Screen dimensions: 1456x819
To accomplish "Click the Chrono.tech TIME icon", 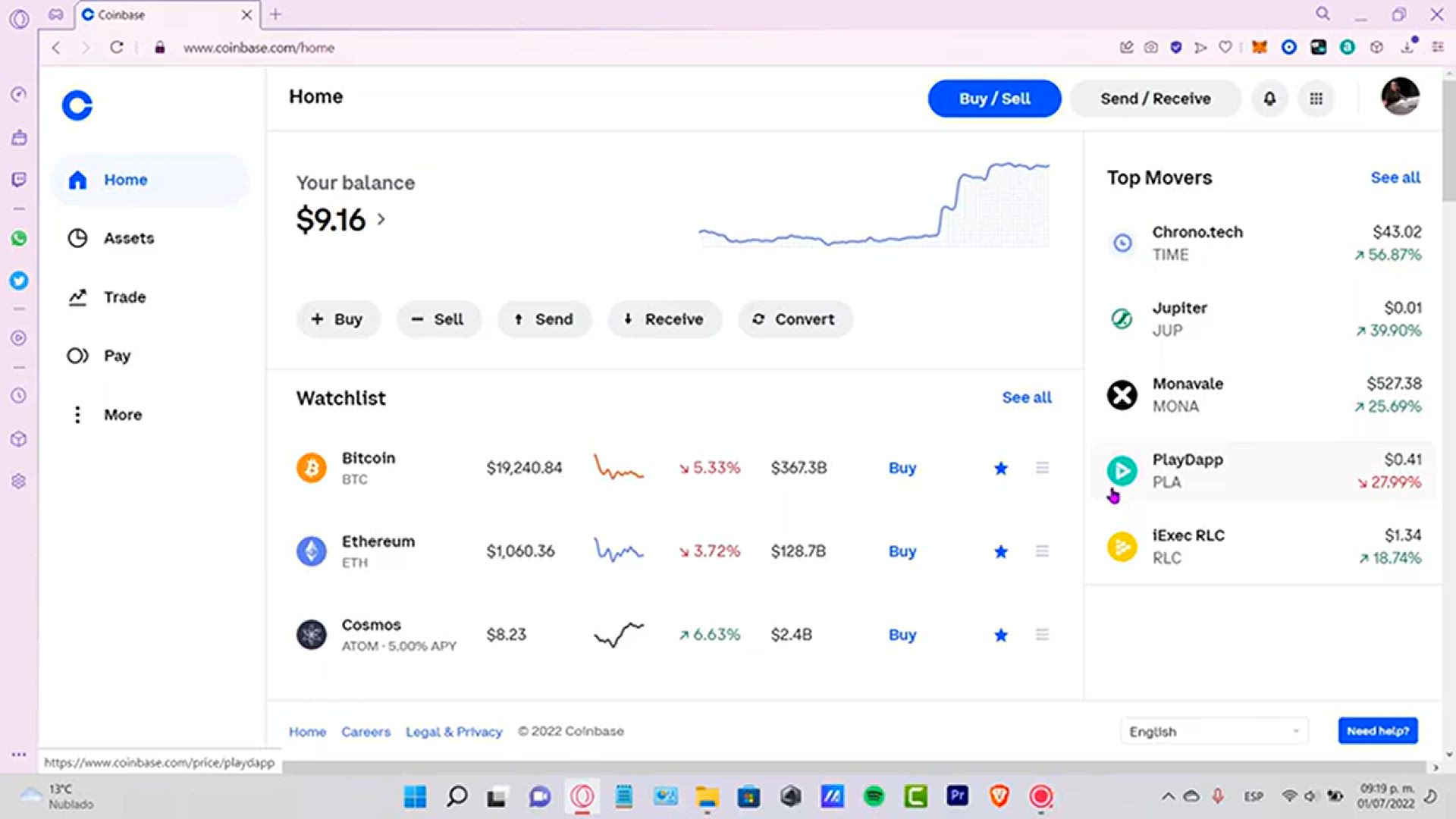I will 1122,243.
